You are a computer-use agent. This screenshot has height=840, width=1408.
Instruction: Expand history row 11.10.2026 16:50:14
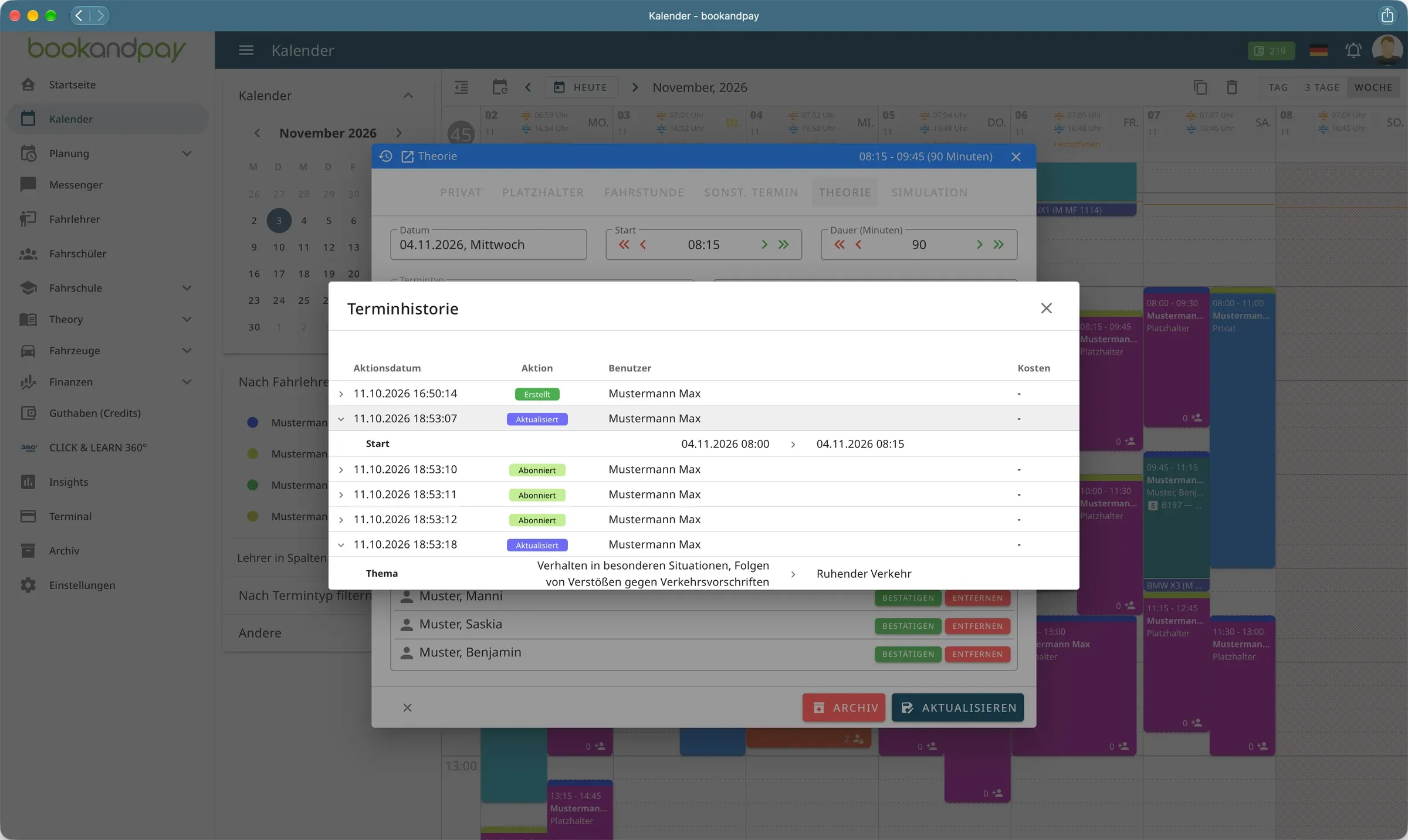tap(341, 394)
